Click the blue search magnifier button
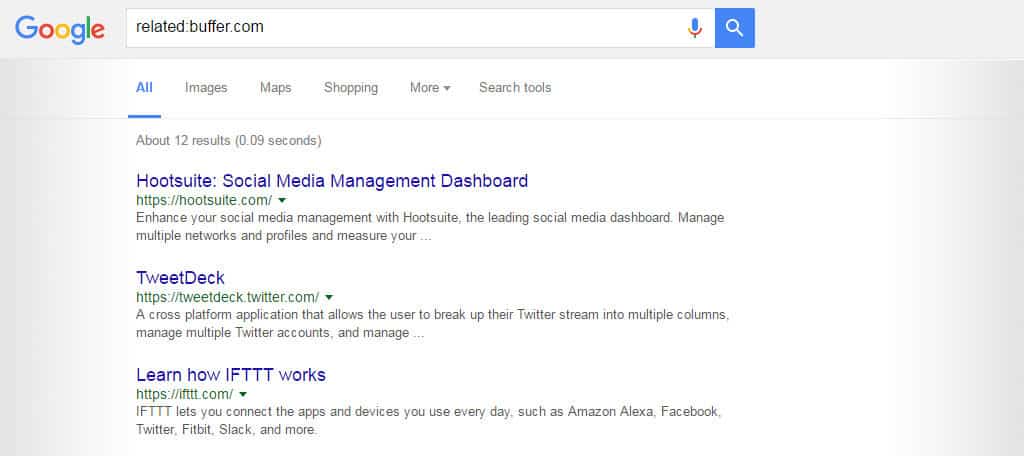 point(735,27)
